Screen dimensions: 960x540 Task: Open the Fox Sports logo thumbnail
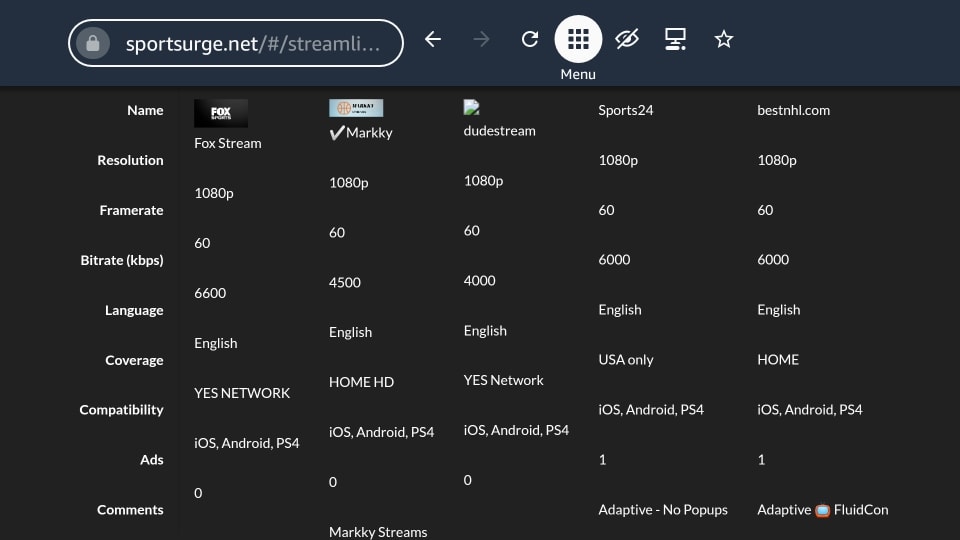[221, 113]
